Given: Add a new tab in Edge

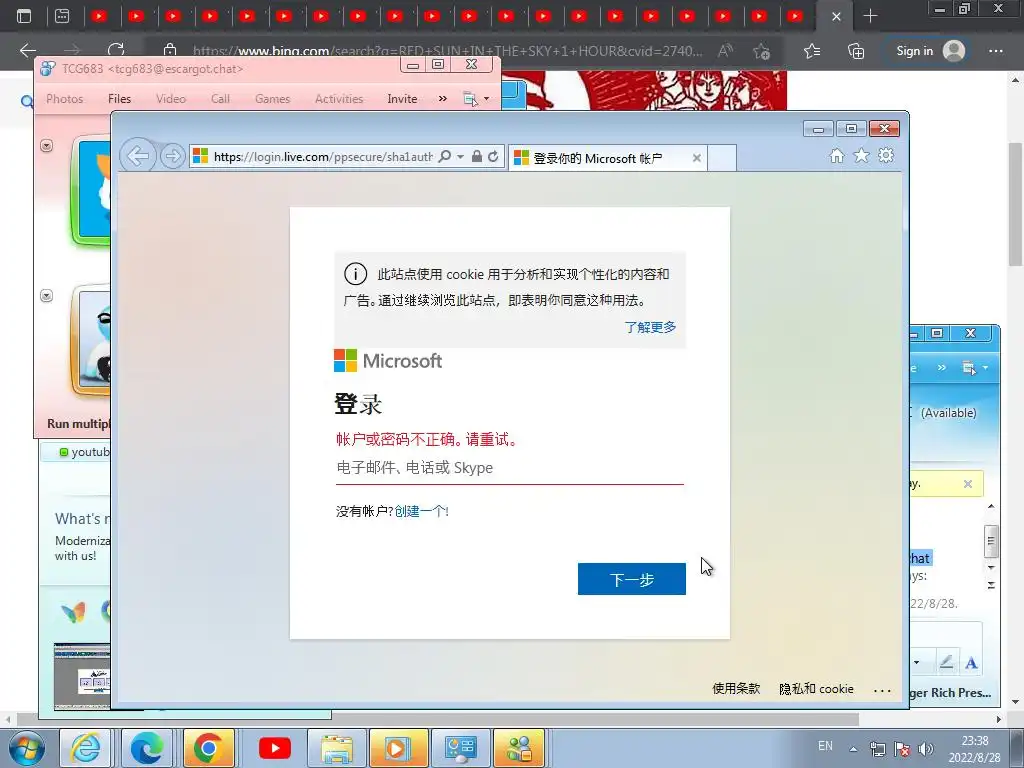Looking at the screenshot, I should tap(871, 16).
